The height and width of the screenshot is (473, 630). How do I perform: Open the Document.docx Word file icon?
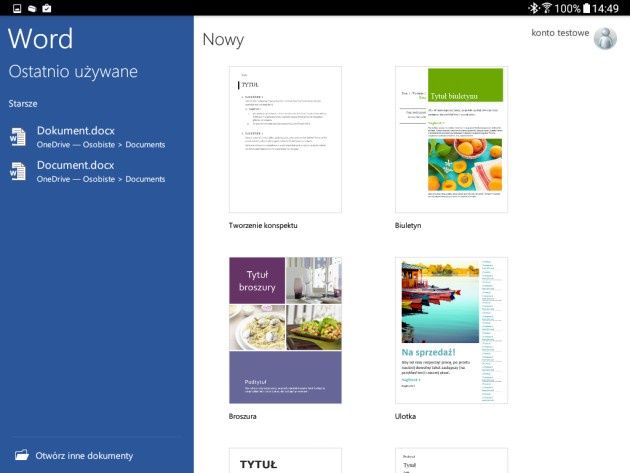[18, 172]
